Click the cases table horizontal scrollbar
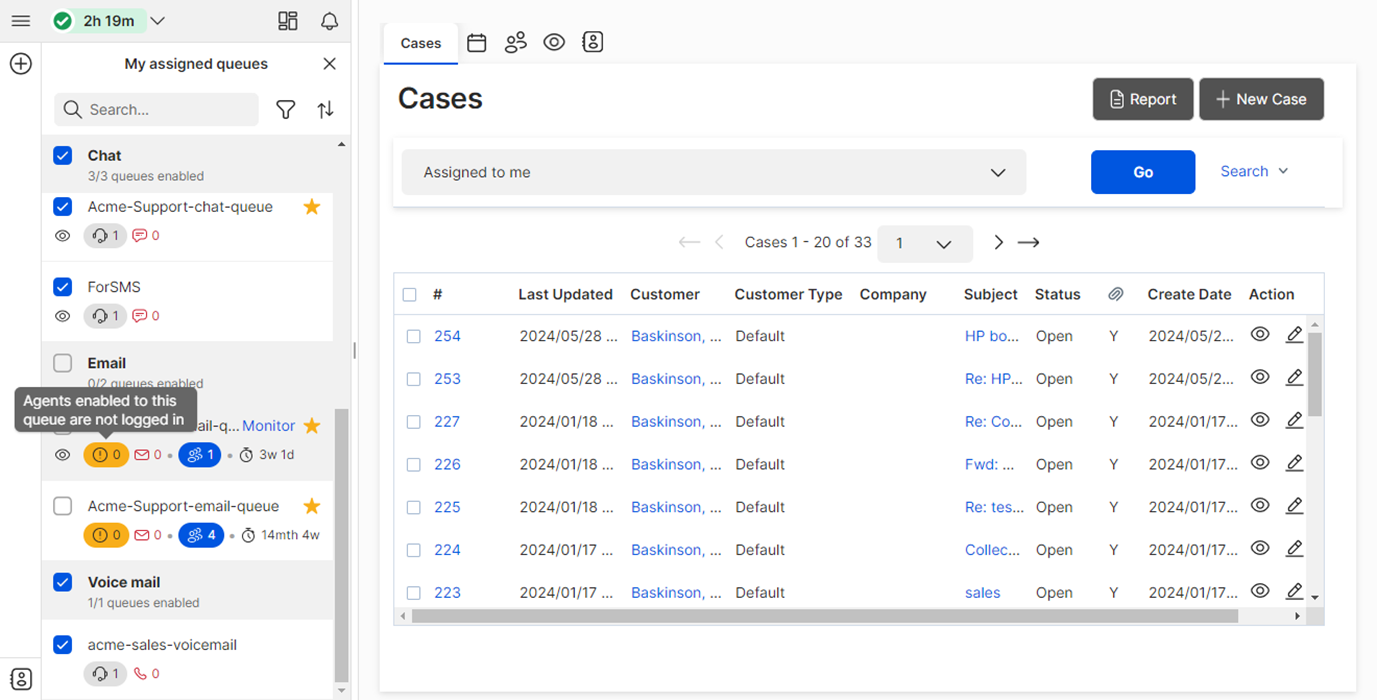This screenshot has width=1377, height=700. click(825, 616)
